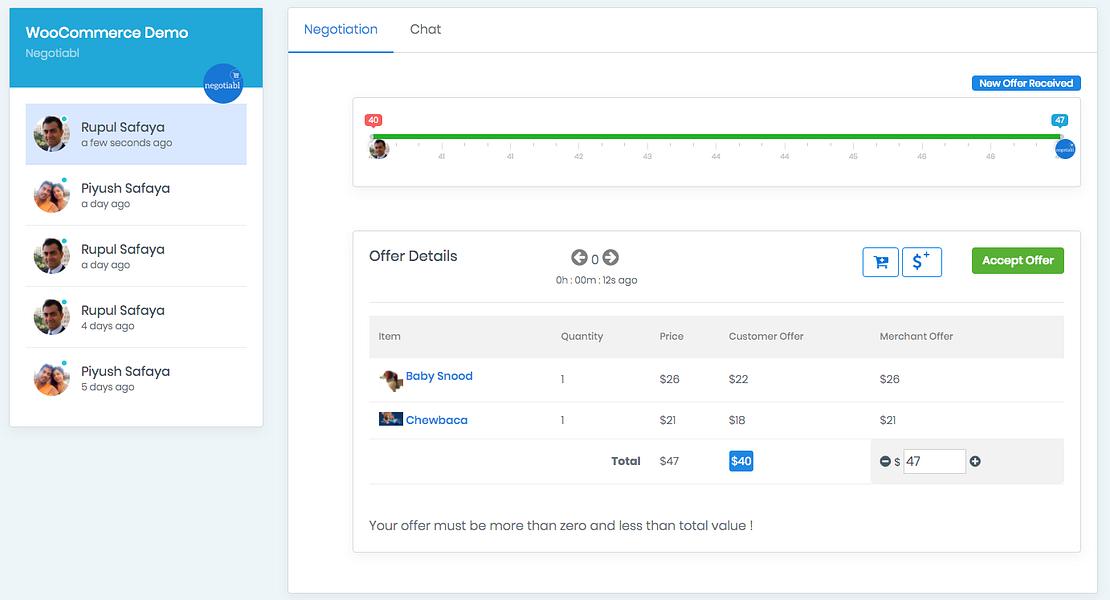Open Piyush Safaya chat from a day ago
The image size is (1110, 600).
tap(136, 195)
